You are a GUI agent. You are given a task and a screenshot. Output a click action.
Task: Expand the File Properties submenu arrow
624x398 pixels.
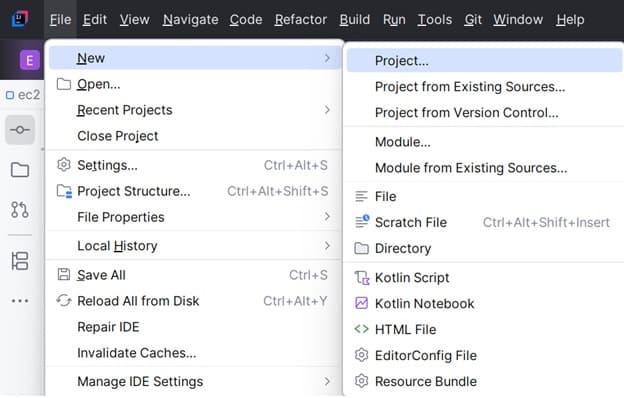point(327,217)
